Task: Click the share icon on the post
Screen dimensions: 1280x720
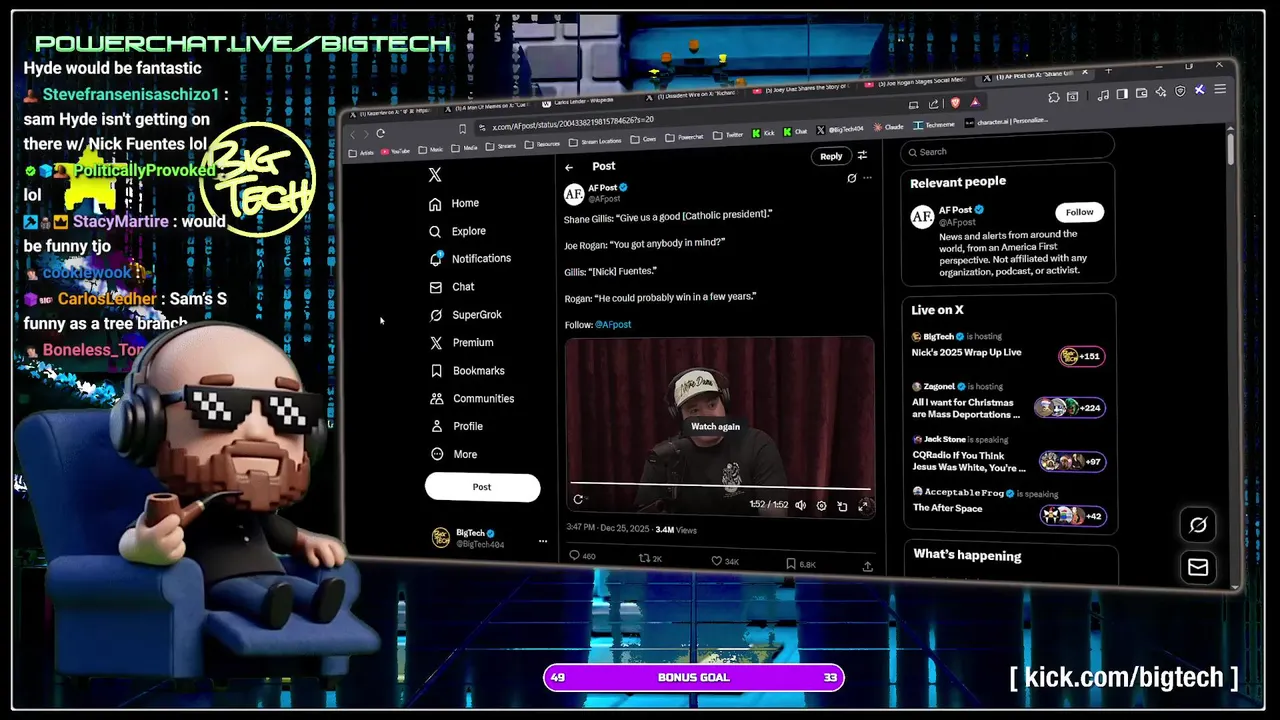Action: click(x=867, y=566)
